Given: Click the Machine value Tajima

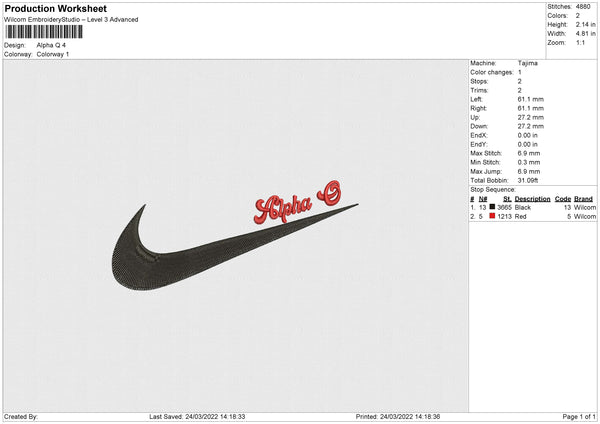Looking at the screenshot, I should (x=528, y=63).
